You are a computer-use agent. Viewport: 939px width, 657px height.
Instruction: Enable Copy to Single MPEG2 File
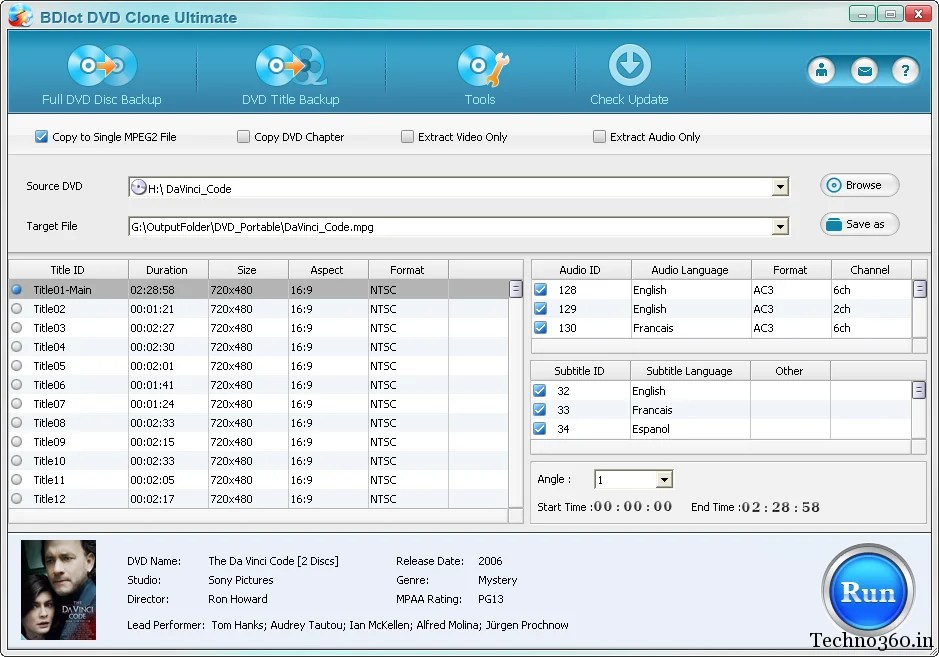point(41,137)
